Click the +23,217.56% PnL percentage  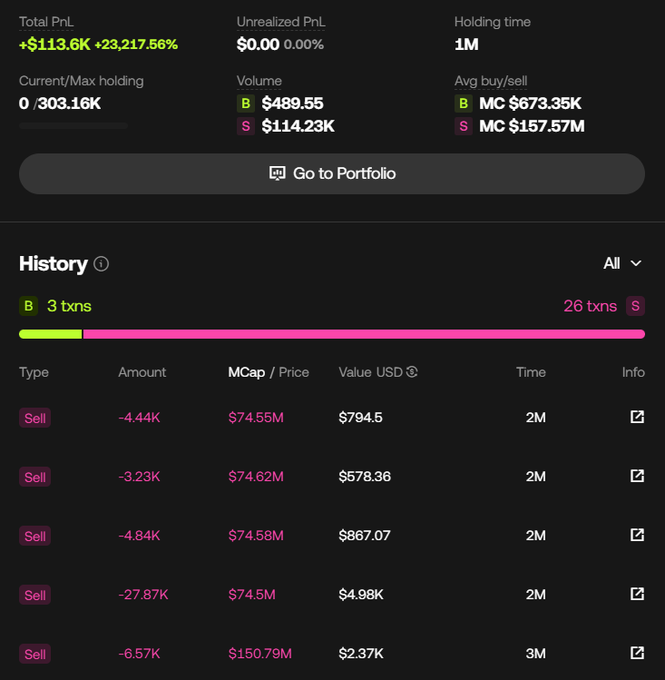click(x=136, y=44)
